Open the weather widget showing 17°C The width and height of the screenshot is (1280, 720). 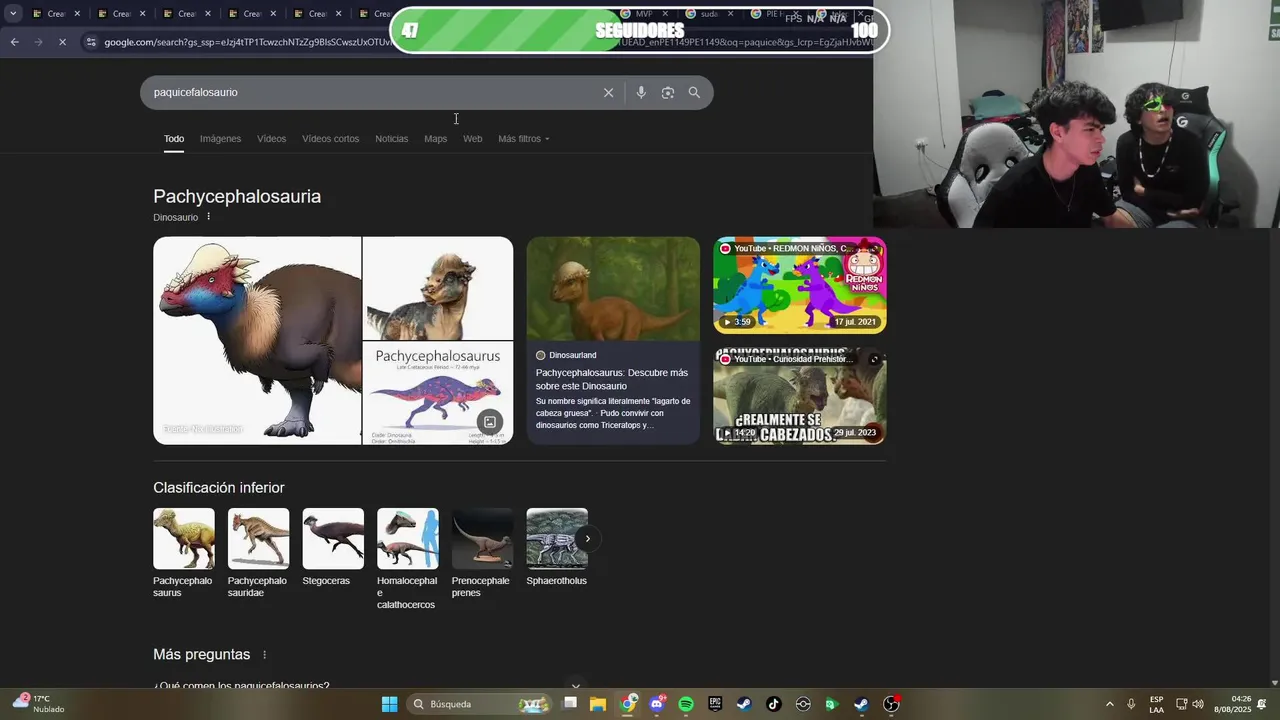(x=40, y=704)
